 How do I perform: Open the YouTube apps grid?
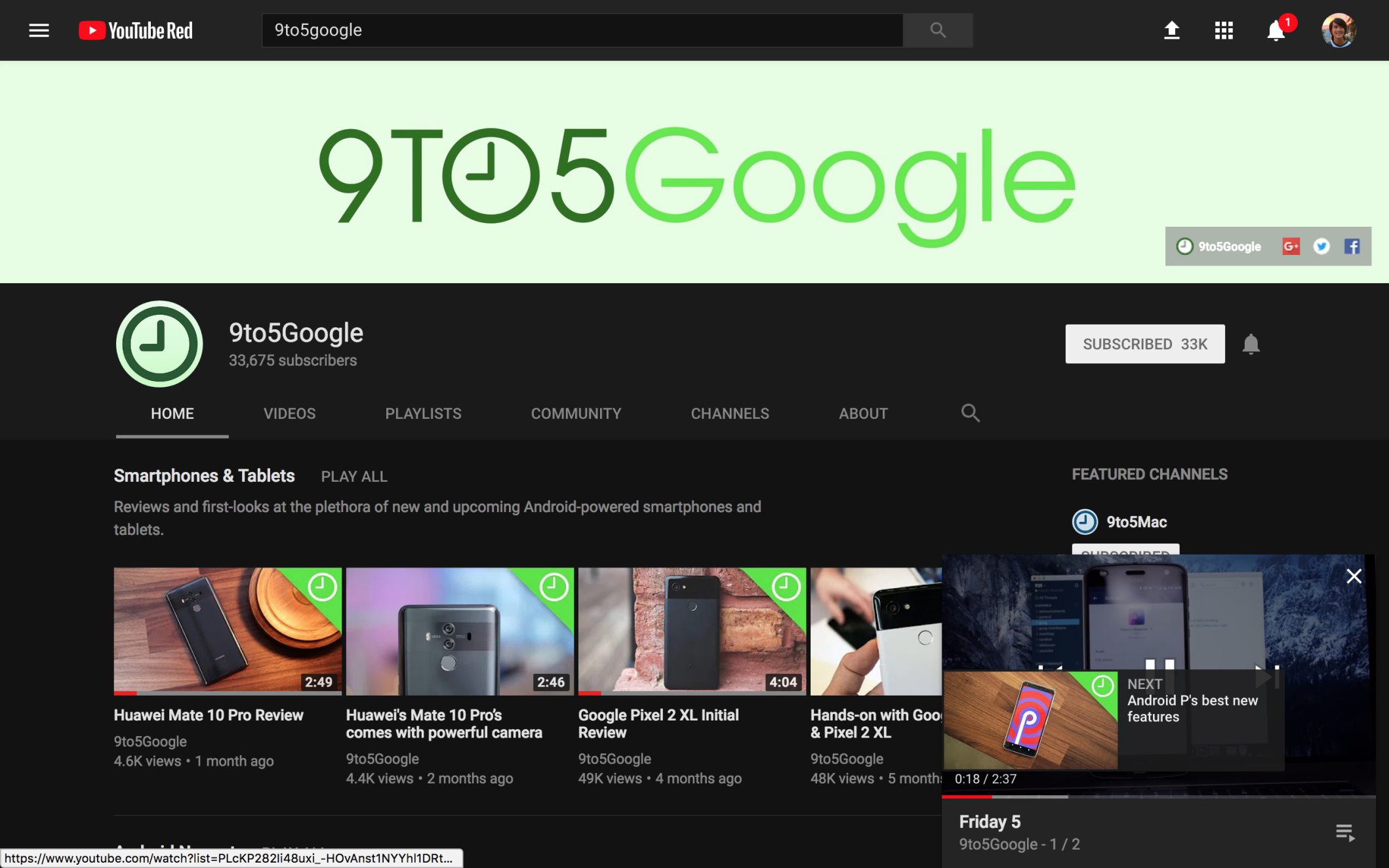[x=1223, y=30]
